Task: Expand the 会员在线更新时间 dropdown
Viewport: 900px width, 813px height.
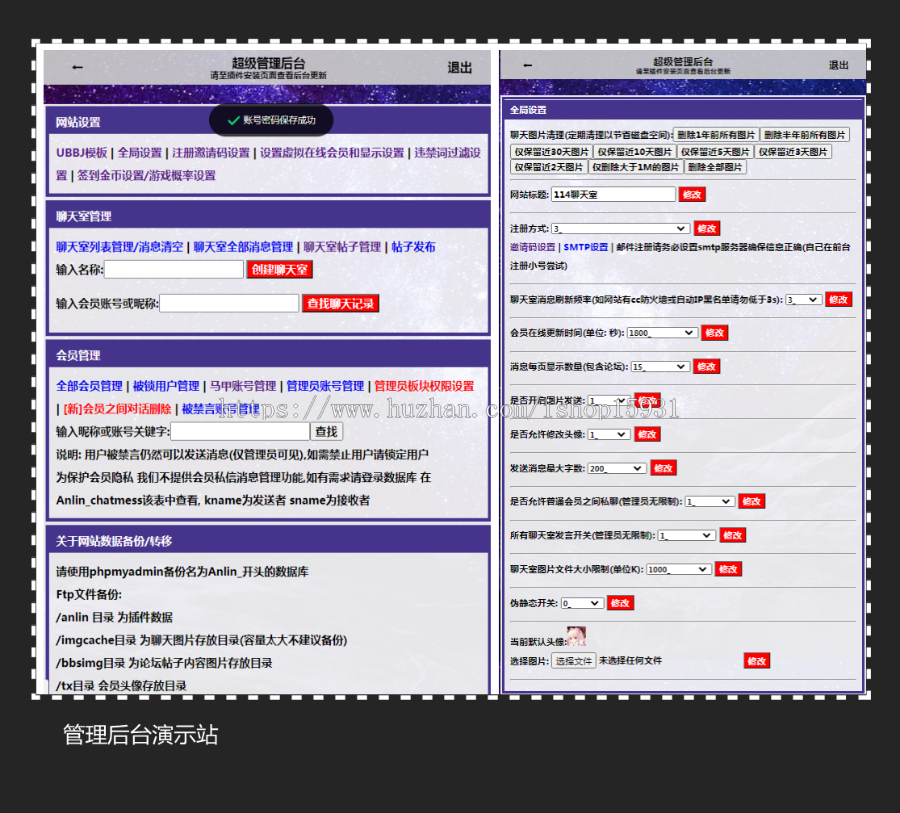Action: 661,332
